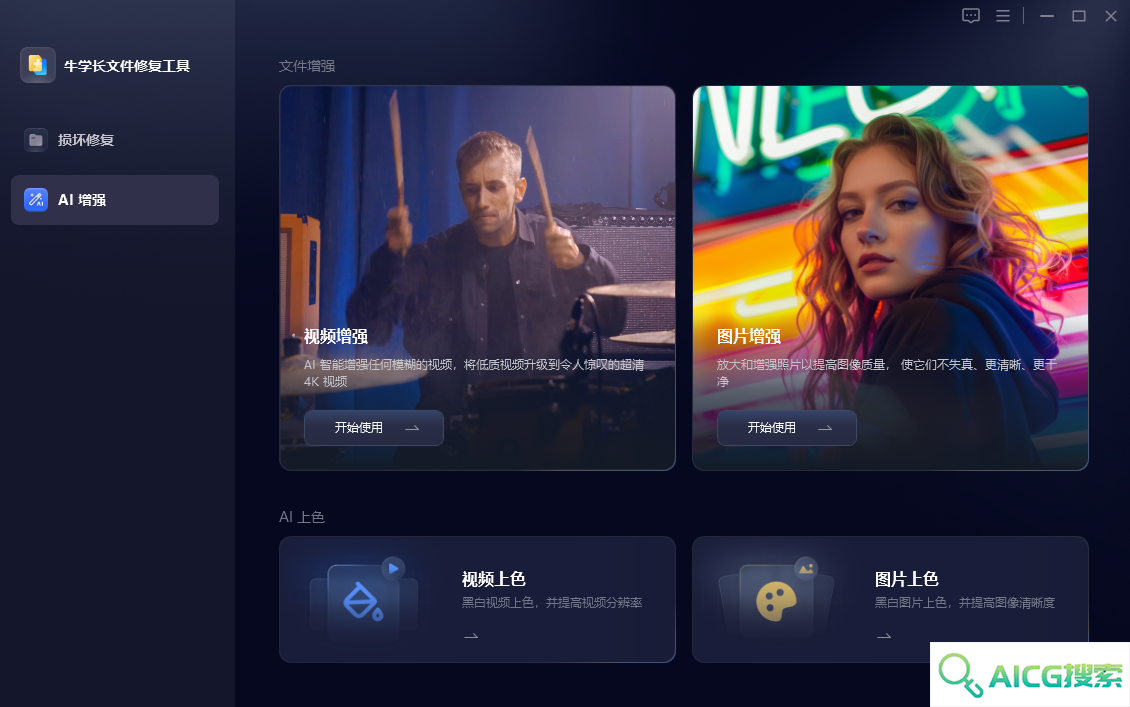The height and width of the screenshot is (707, 1130).
Task: Open the feedback message icon
Action: pos(971,16)
